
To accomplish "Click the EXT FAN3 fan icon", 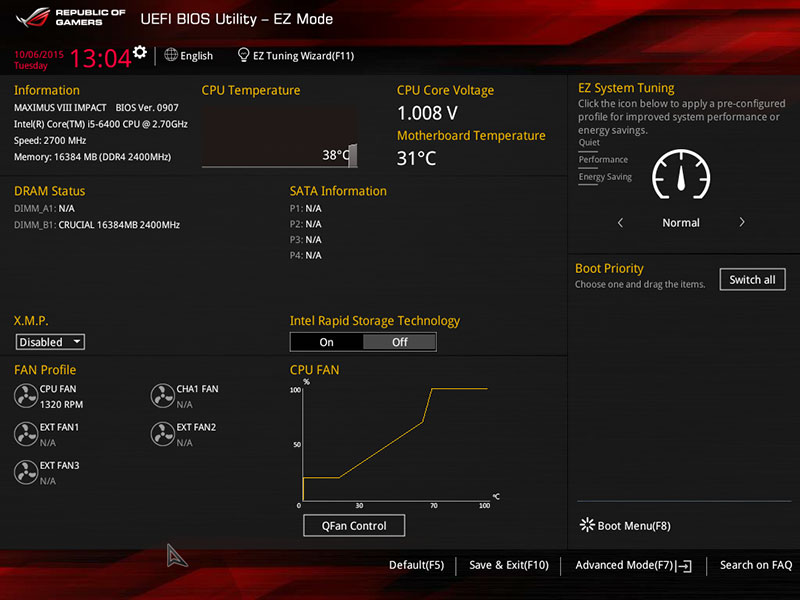I will click(x=26, y=472).
